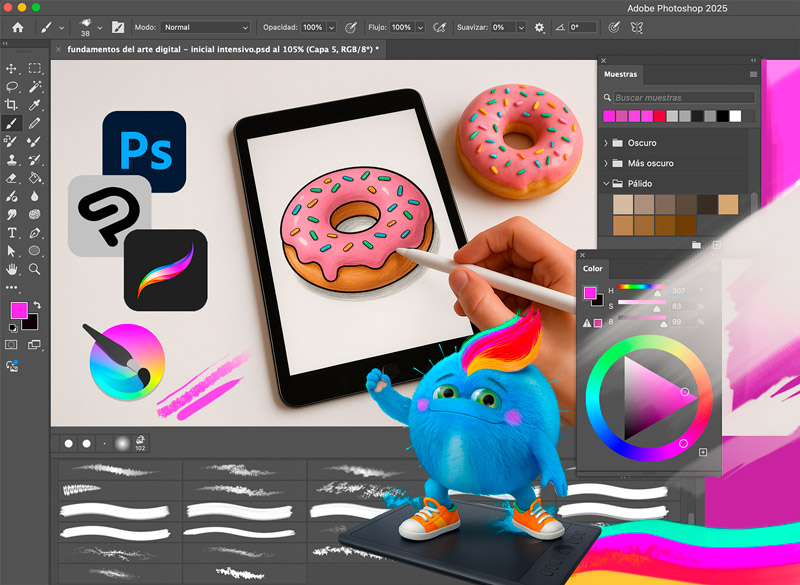The width and height of the screenshot is (800, 585).
Task: Select the Eyedropper tool
Action: pos(35,105)
